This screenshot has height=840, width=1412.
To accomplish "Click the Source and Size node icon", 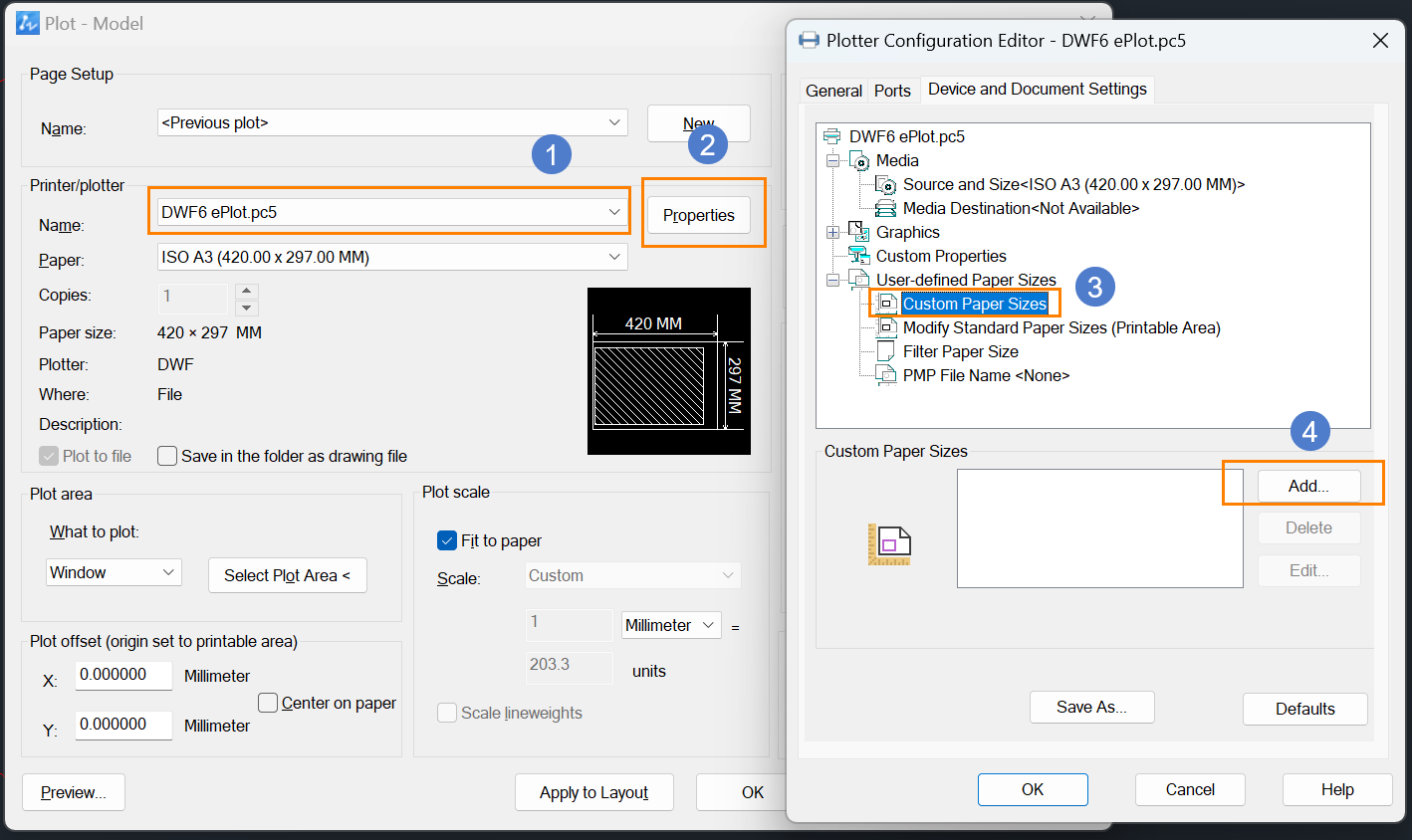I will click(x=885, y=184).
